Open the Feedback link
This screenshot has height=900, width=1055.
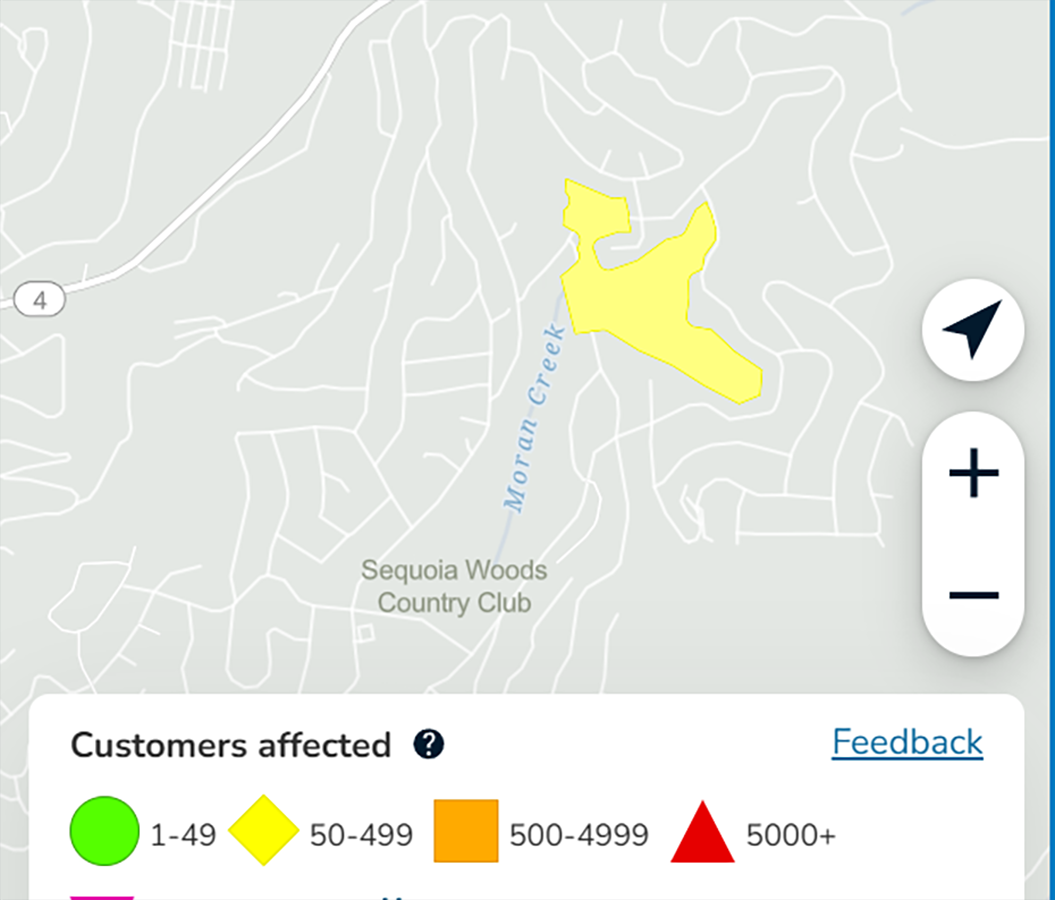pos(907,742)
